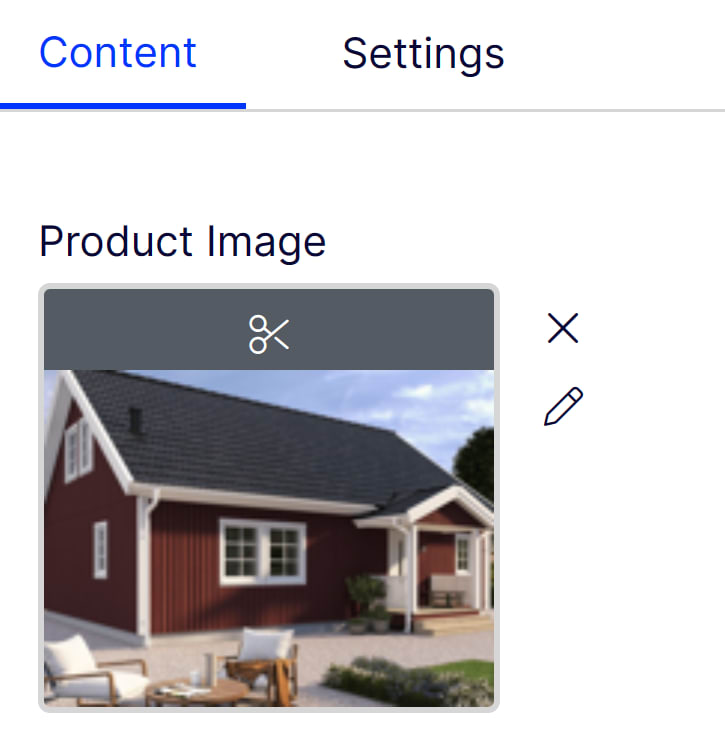Click the red house product thumbnail

point(269,538)
